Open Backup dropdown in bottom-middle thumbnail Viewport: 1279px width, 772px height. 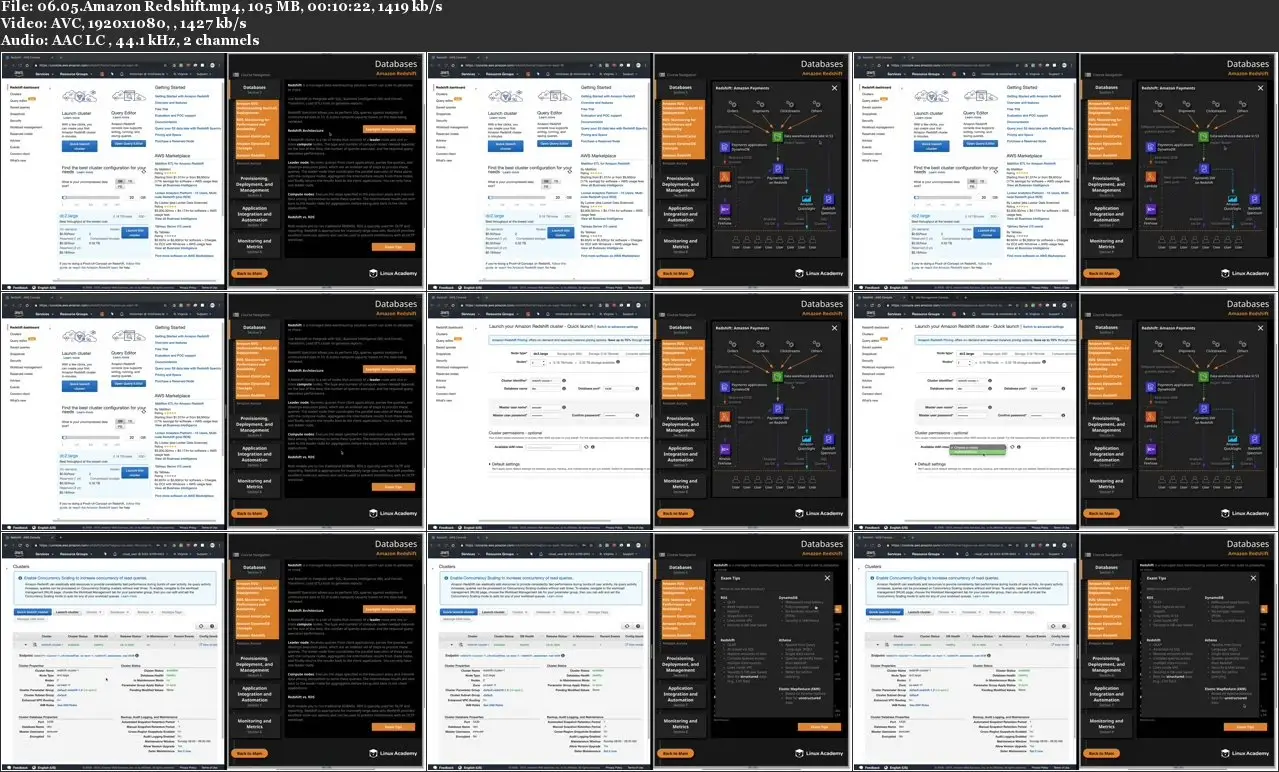571,611
